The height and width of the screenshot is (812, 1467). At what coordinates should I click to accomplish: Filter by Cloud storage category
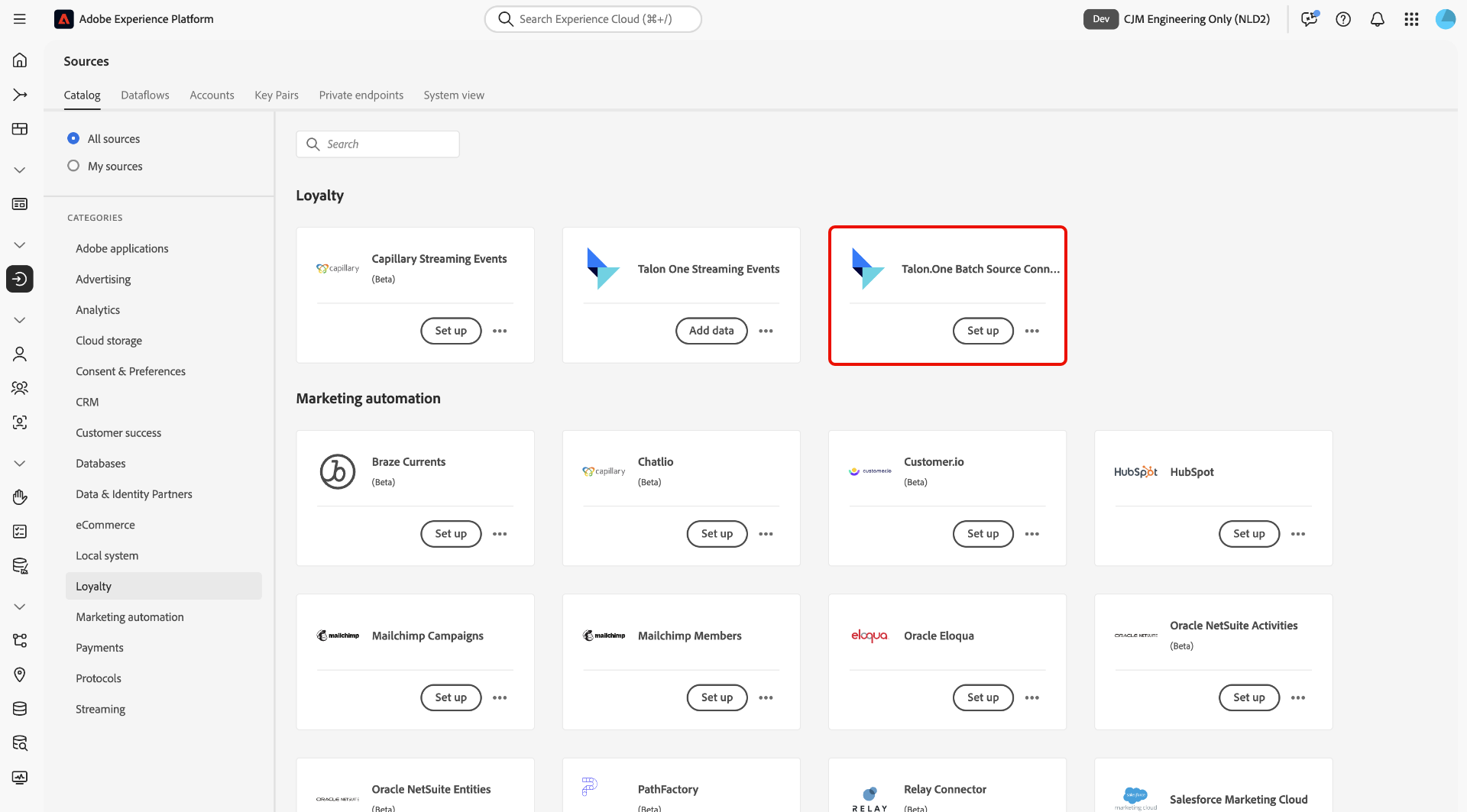108,341
